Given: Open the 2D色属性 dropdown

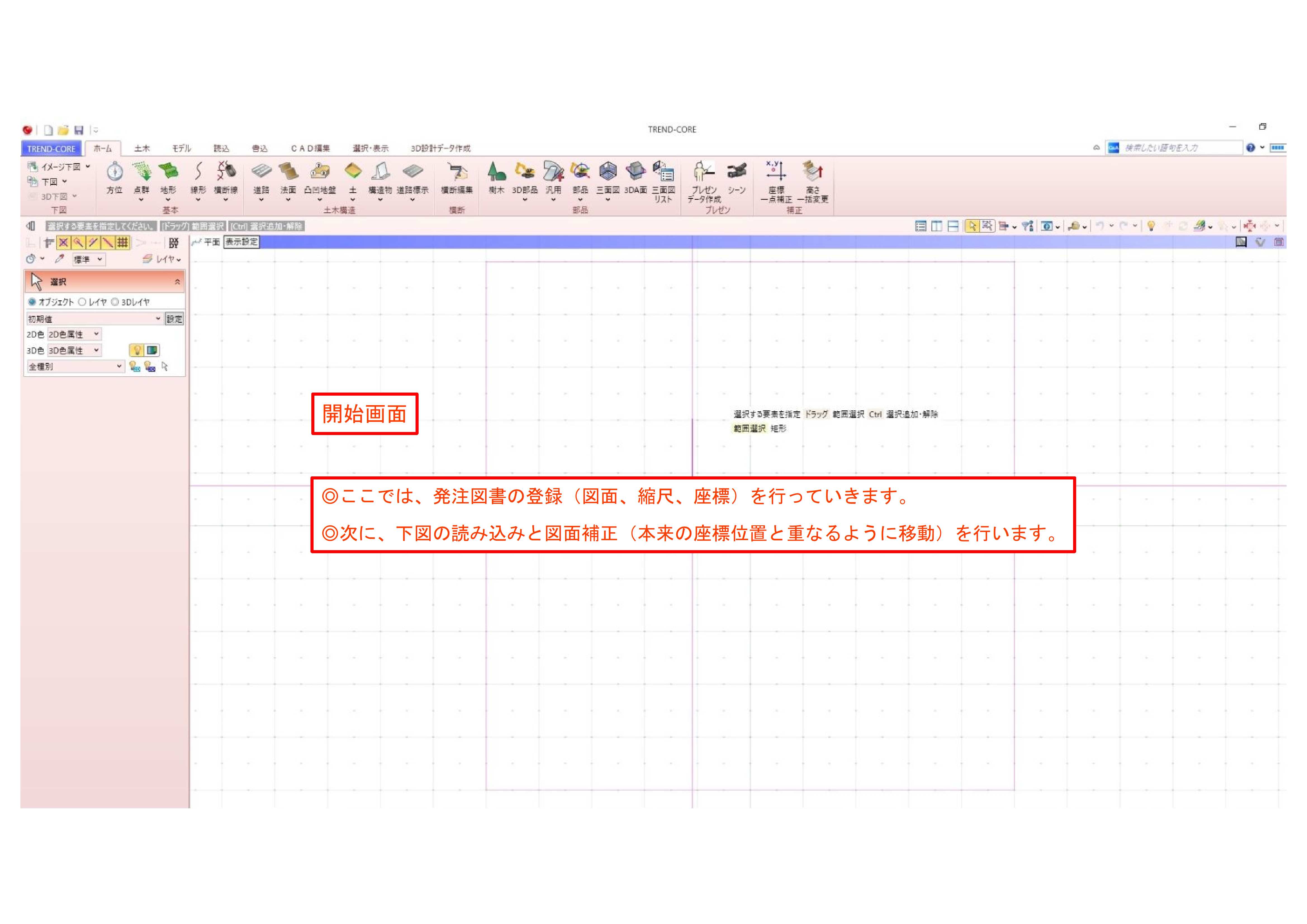Looking at the screenshot, I should pos(74,334).
